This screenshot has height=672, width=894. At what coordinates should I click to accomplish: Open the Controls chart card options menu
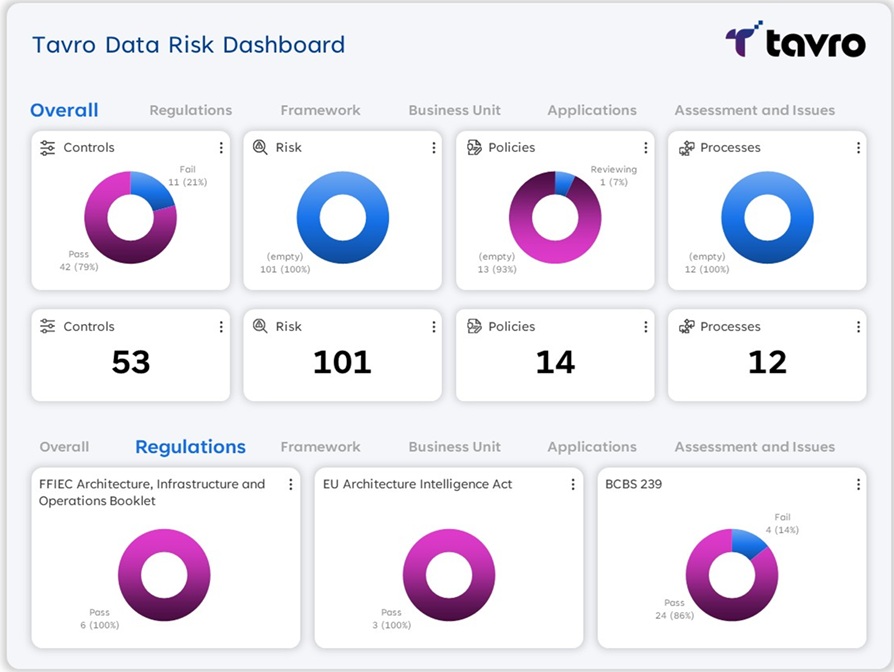click(x=221, y=148)
